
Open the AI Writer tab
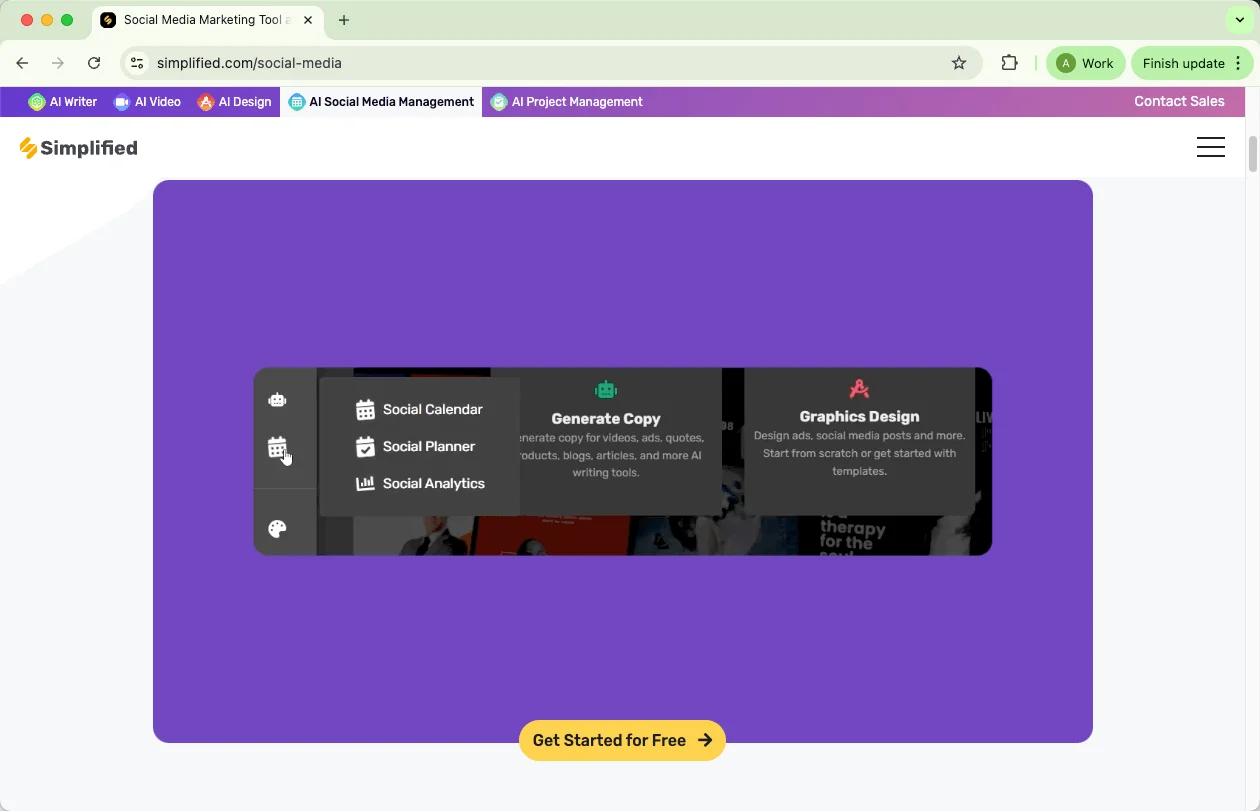(x=63, y=102)
